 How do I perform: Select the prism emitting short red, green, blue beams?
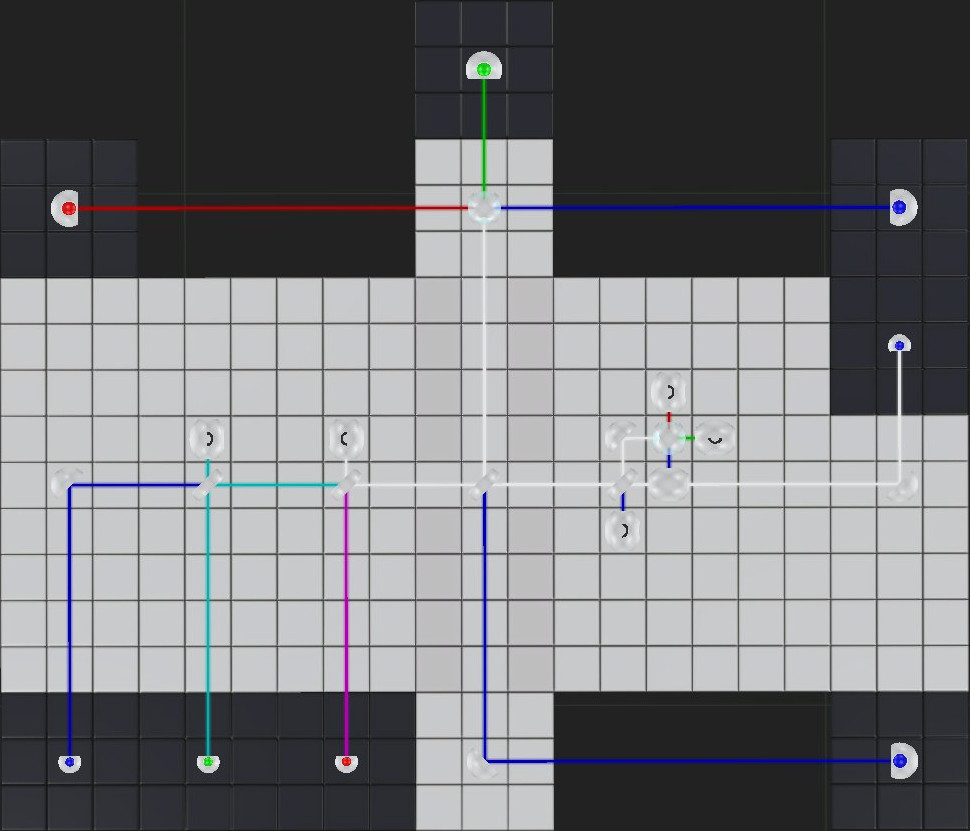pos(669,437)
